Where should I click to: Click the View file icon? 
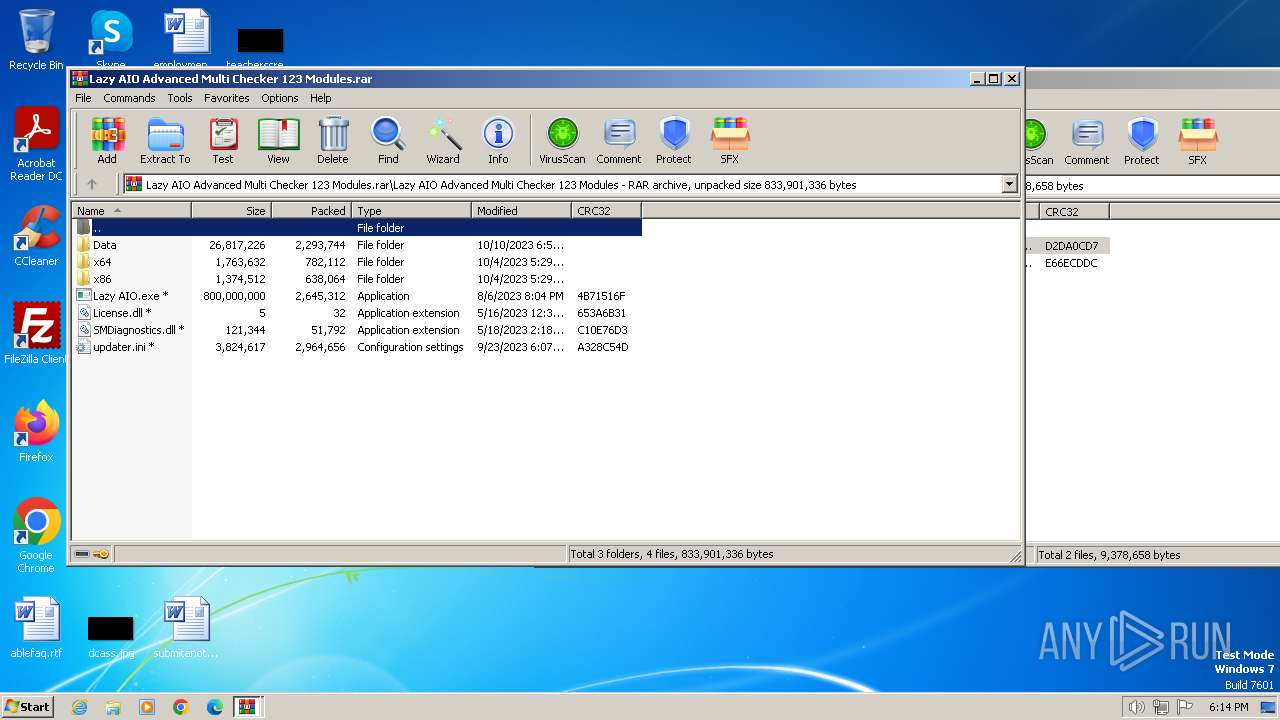[x=278, y=140]
